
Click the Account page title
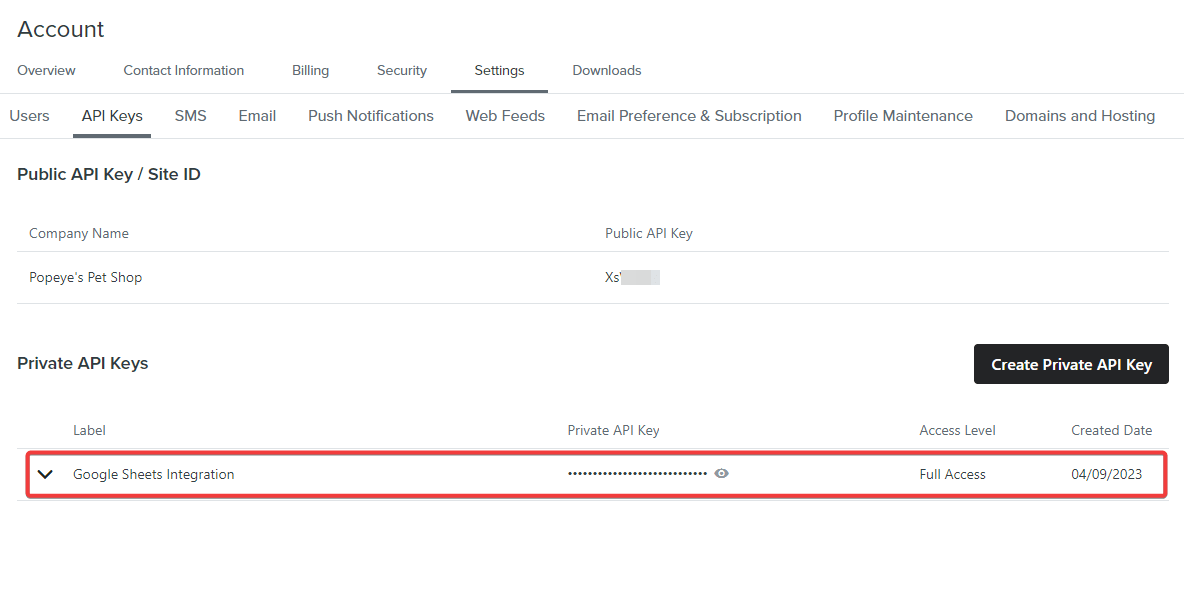(60, 29)
